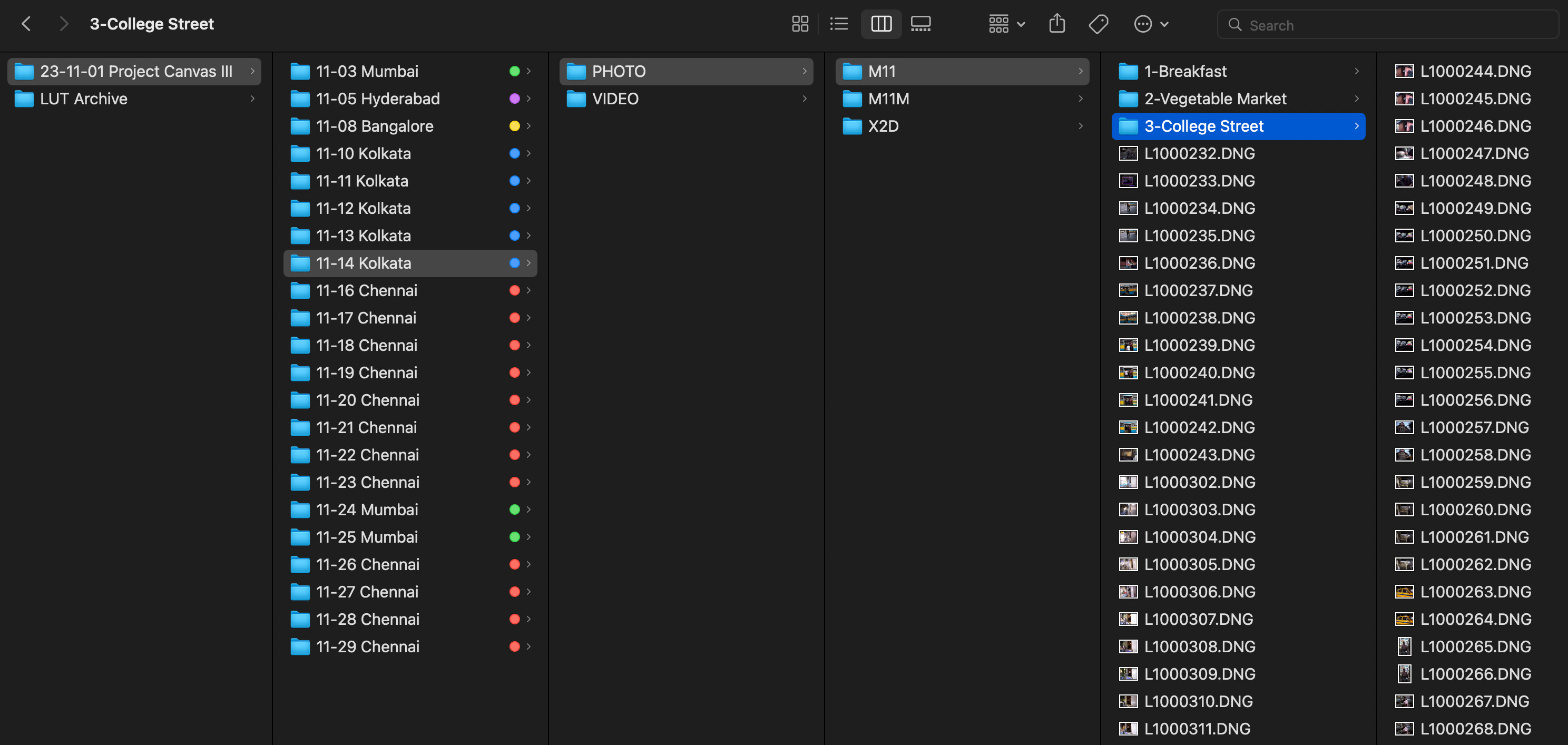The image size is (1568, 745).
Task: Click the 11-22 Chennai folder icon
Action: [299, 455]
